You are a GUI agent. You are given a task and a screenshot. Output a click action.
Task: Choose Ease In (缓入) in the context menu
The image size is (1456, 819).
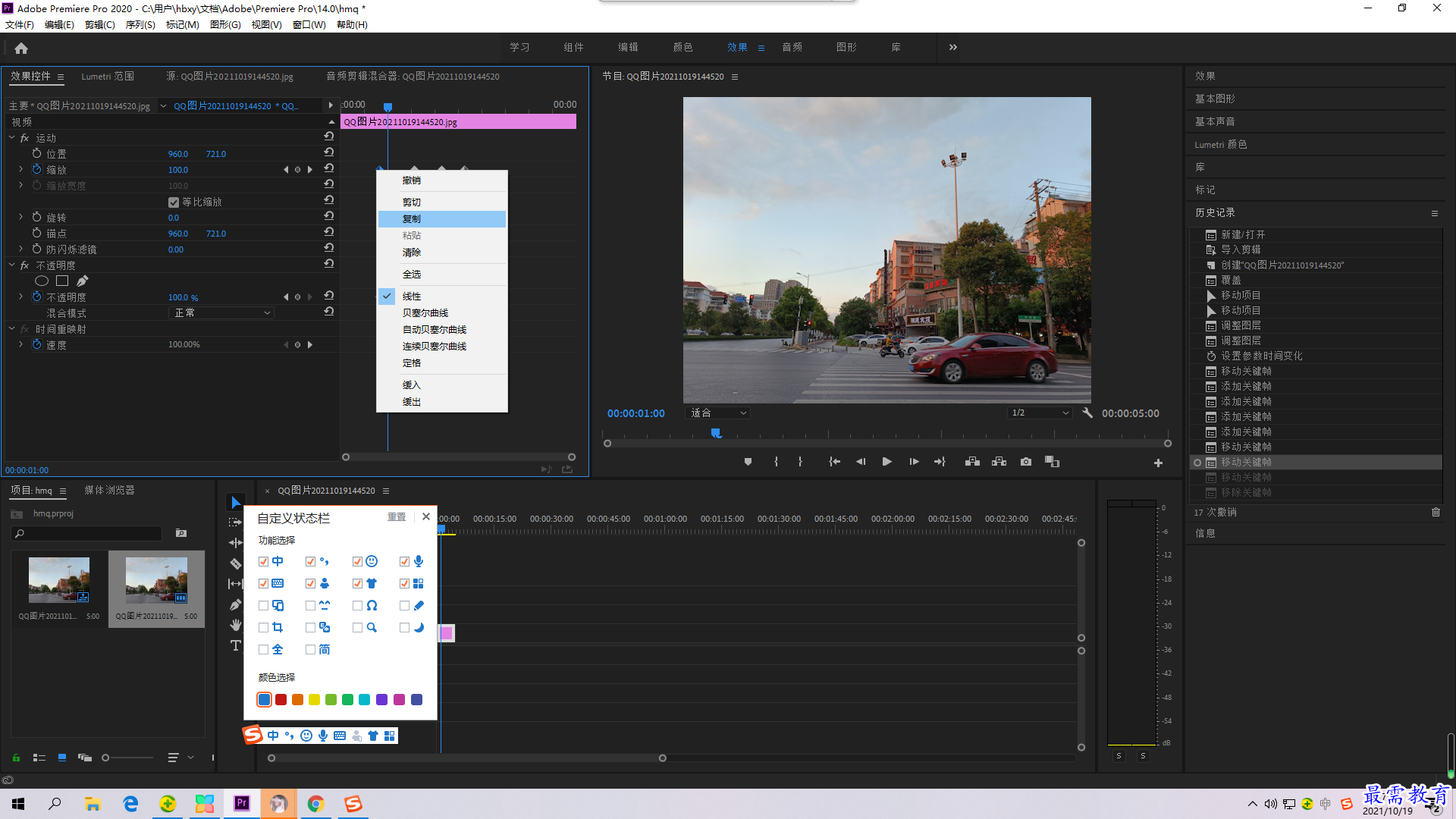click(442, 385)
